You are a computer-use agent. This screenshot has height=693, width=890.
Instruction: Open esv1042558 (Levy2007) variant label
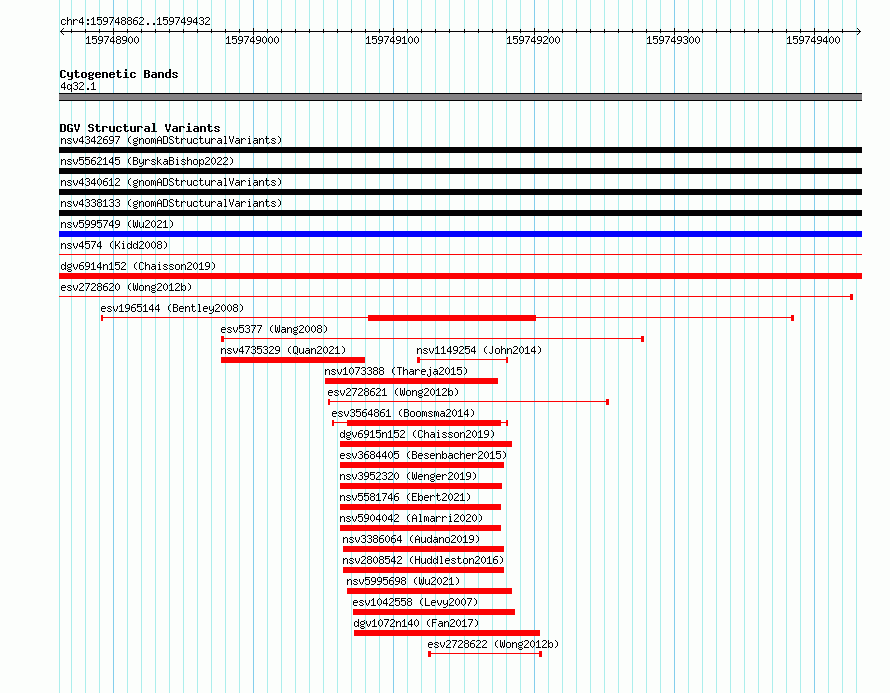415,602
